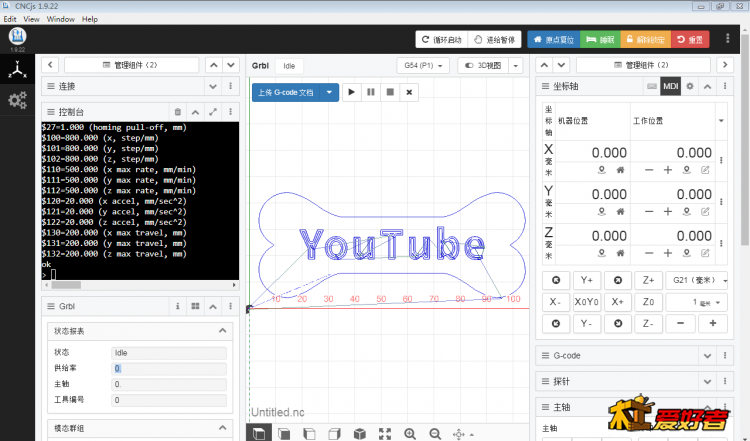750x441 pixels.
Task: Open upload G-code dropdown arrow
Action: pyautogui.click(x=329, y=92)
